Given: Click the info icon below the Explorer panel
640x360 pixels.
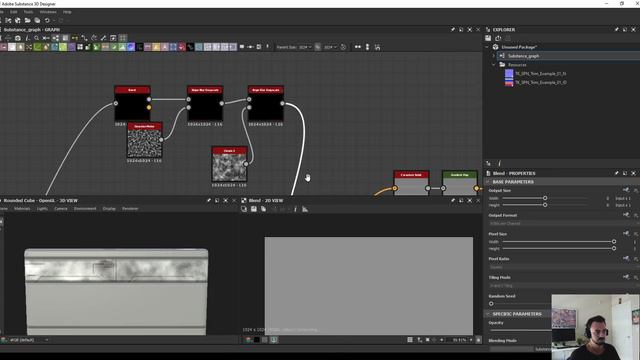Looking at the screenshot, I should point(499,163).
